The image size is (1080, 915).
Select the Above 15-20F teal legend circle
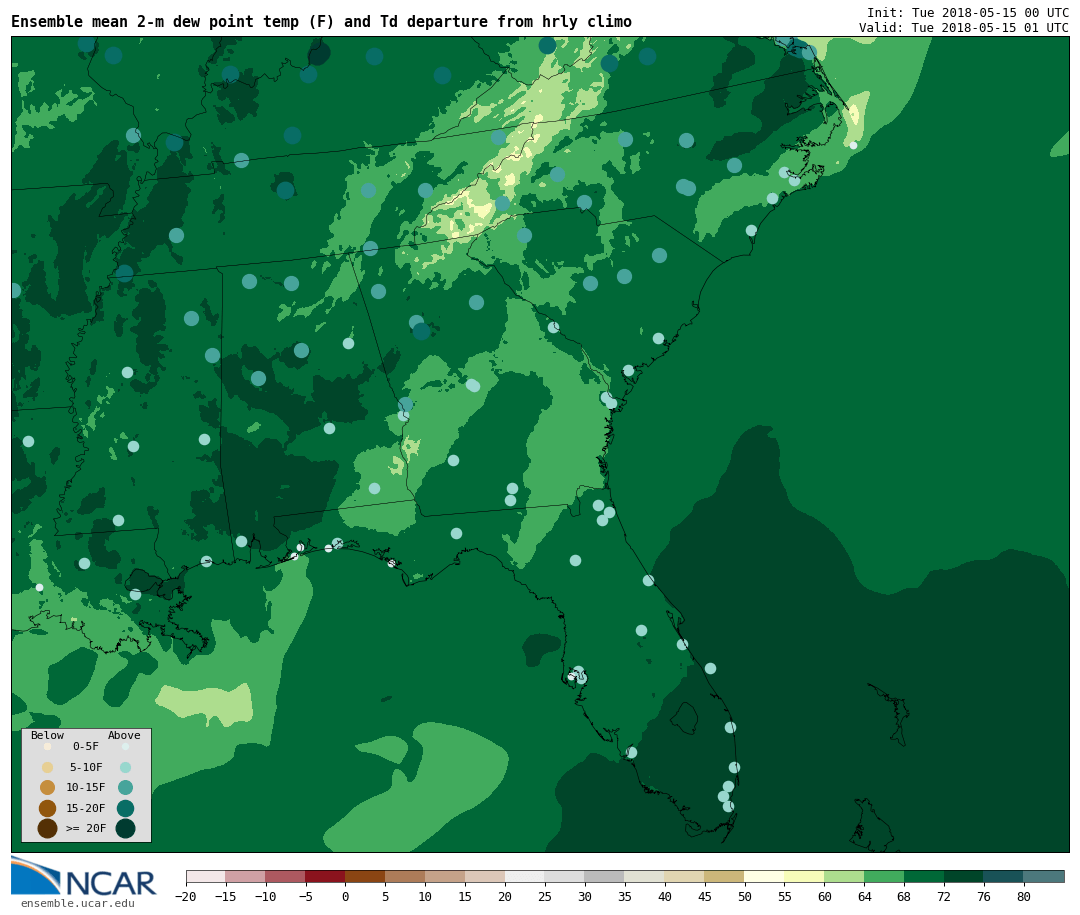coord(125,808)
